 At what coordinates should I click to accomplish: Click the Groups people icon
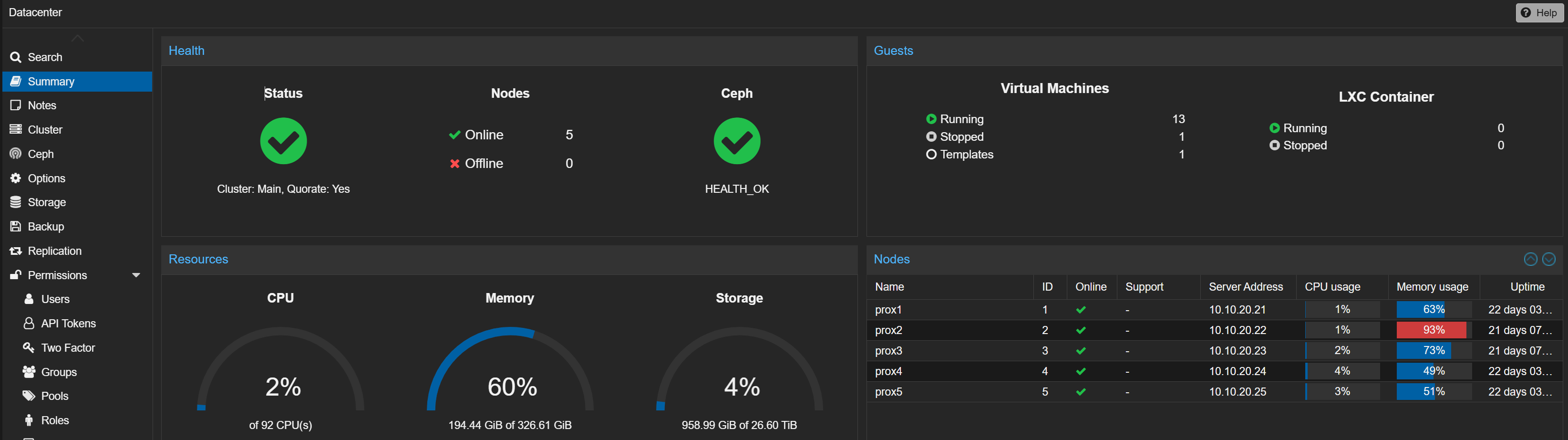(x=29, y=372)
